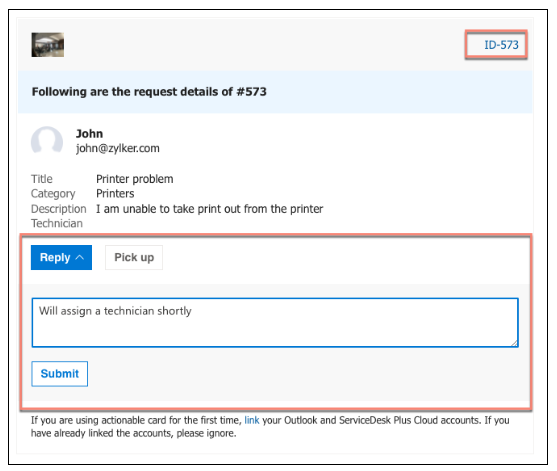
Task: Submit the reply message
Action: [60, 374]
